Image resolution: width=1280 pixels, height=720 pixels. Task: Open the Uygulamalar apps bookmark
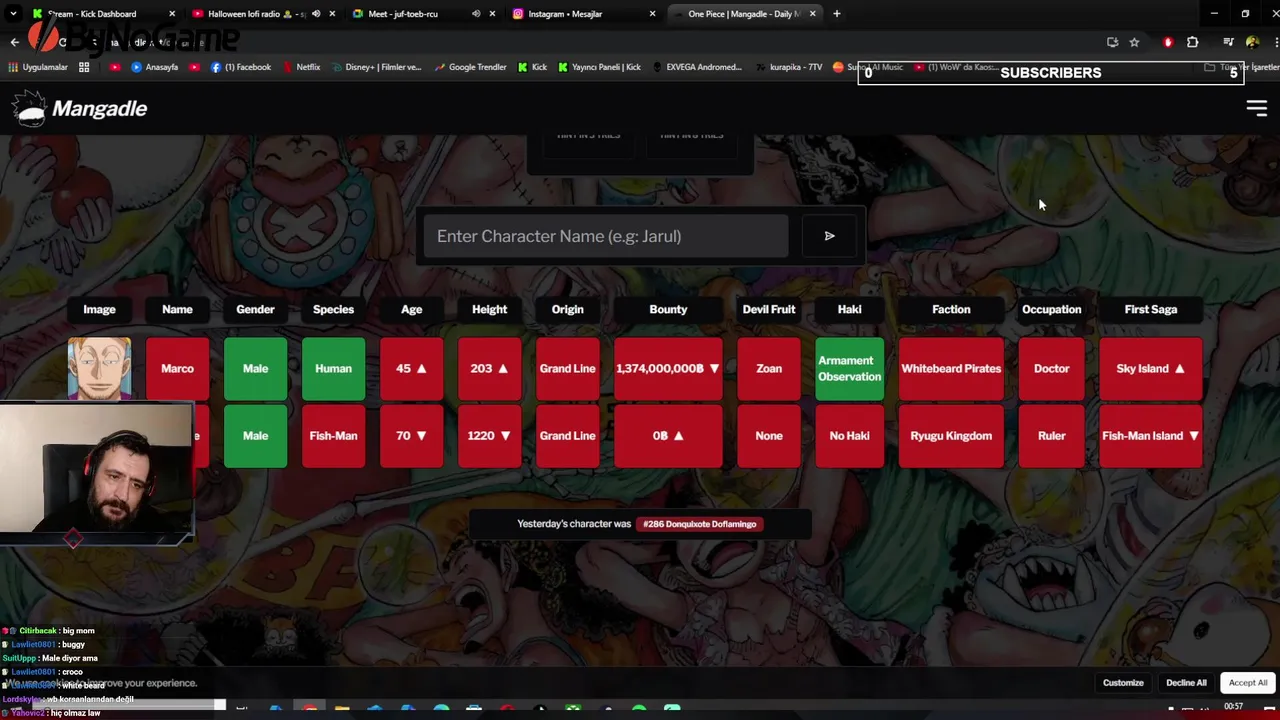(x=38, y=67)
